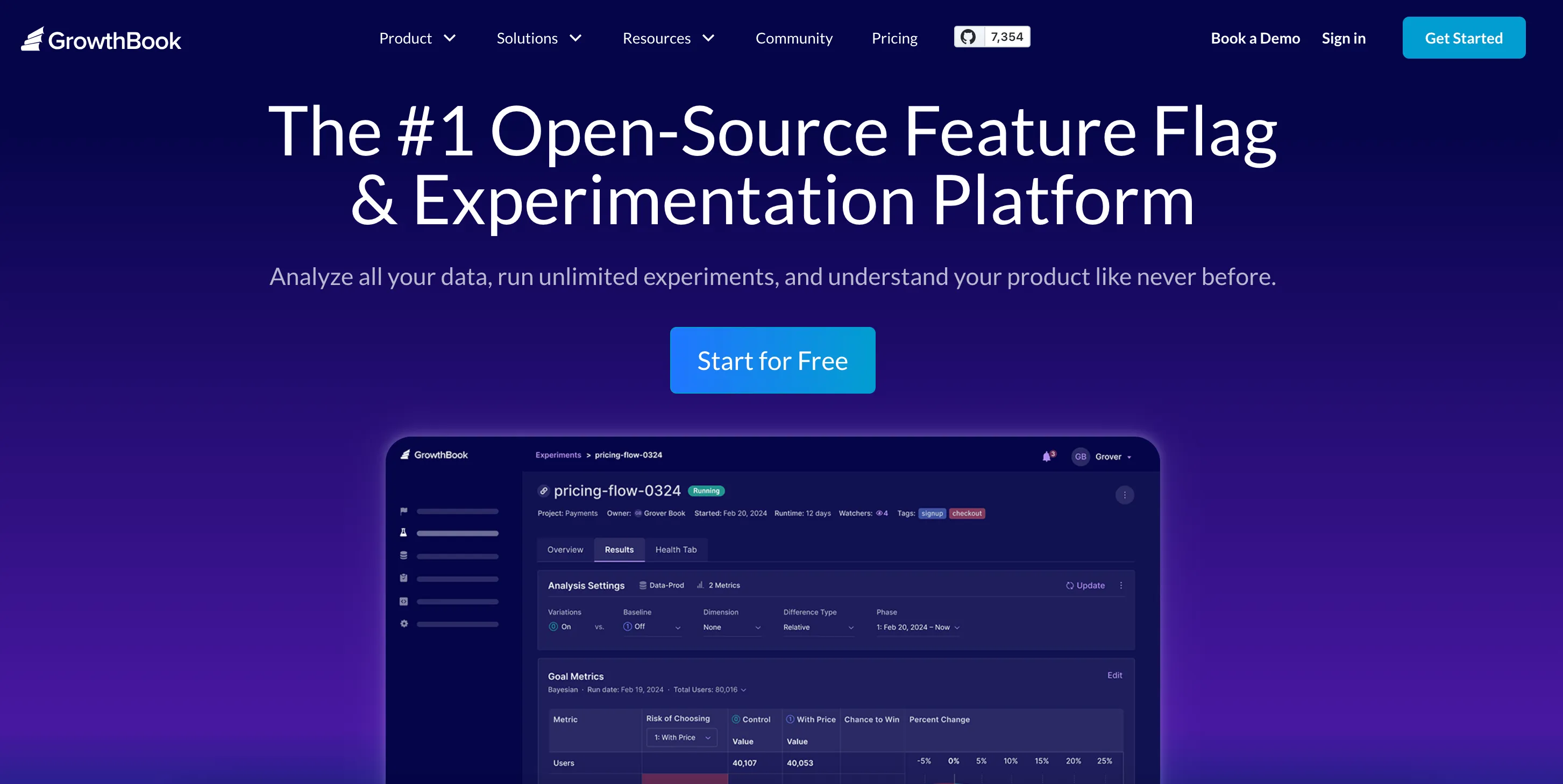Switch to the Health Tab
Screen dimensions: 1563x784
(676, 550)
